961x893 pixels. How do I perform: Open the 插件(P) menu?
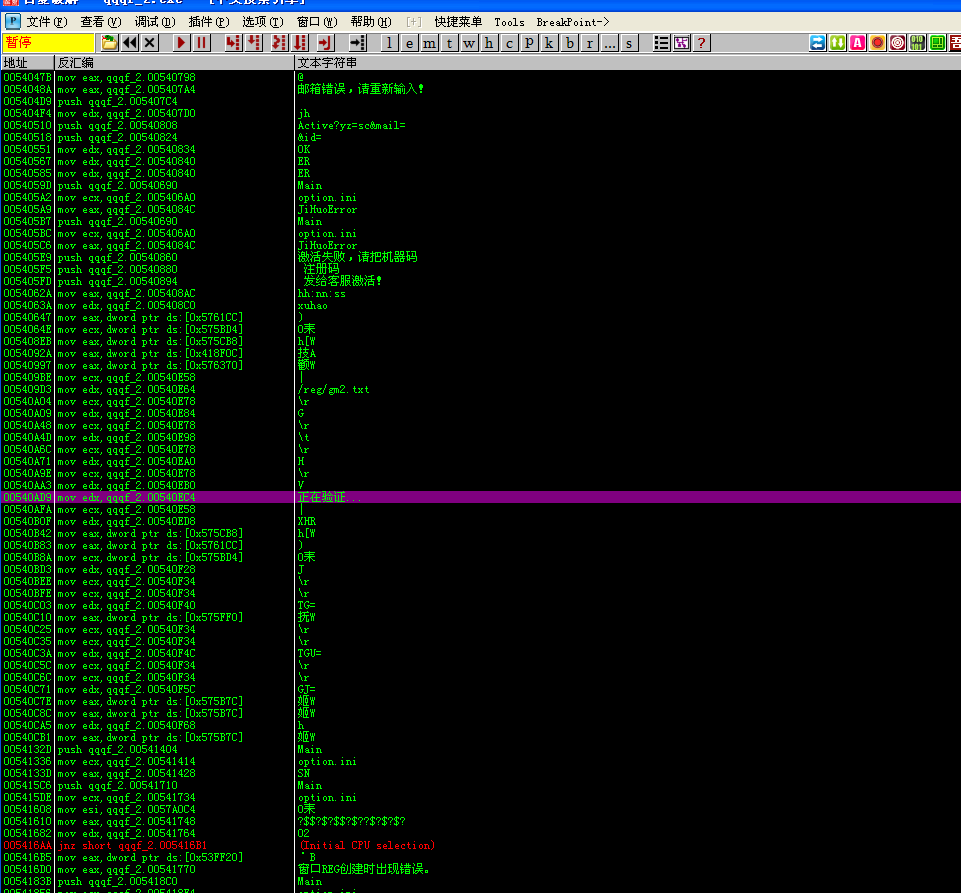[208, 22]
